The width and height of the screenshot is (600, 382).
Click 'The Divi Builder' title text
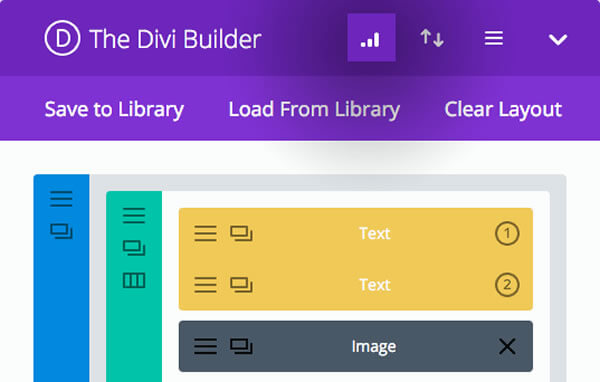[176, 39]
